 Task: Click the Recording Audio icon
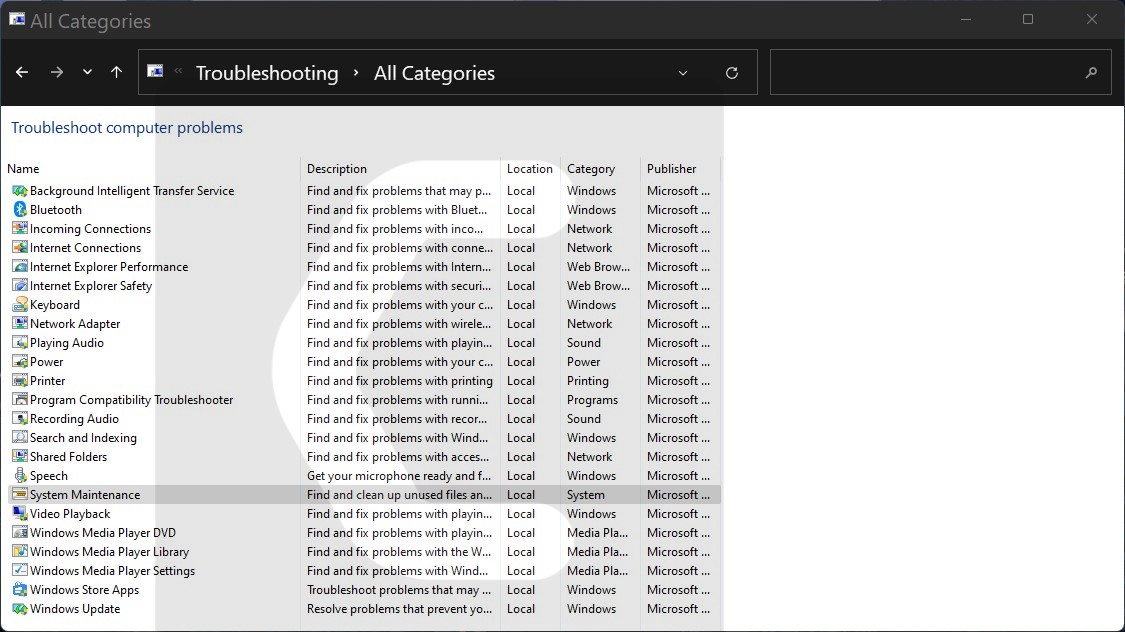point(20,419)
